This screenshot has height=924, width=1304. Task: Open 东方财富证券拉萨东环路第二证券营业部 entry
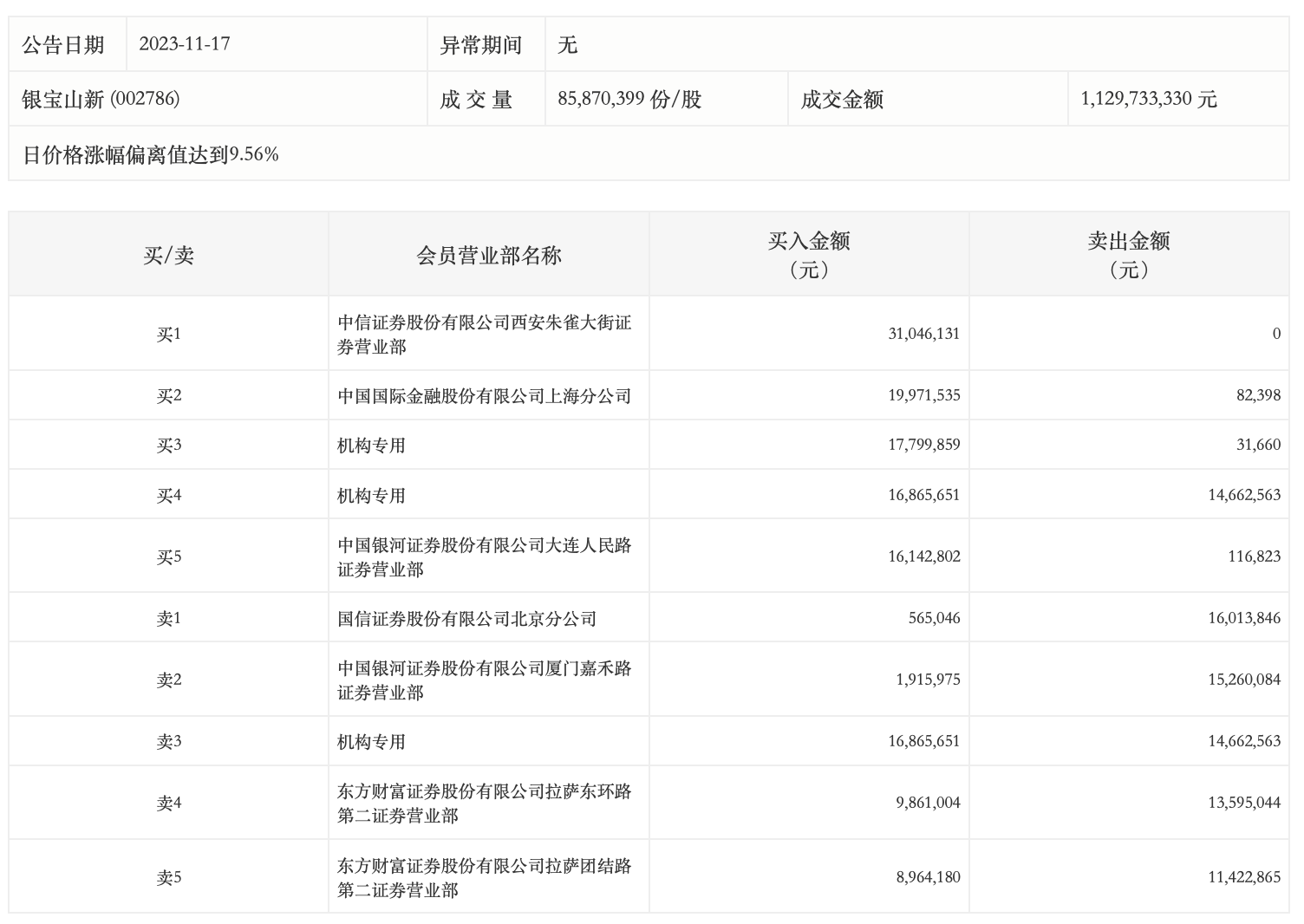click(x=484, y=804)
